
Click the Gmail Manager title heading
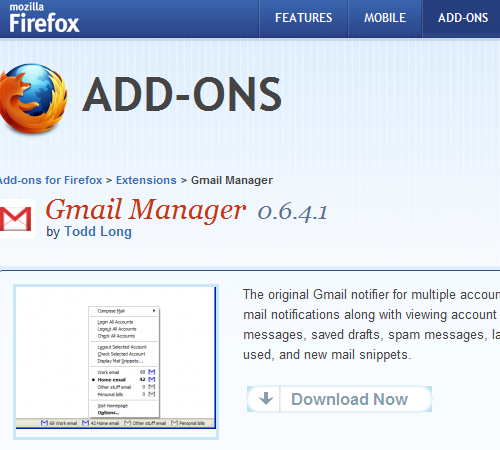coord(146,211)
